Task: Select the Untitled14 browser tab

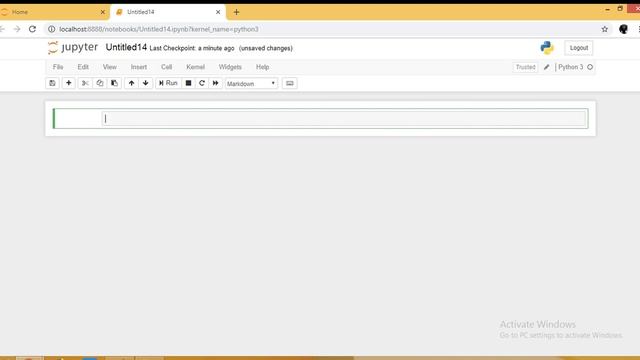Action: point(167,12)
